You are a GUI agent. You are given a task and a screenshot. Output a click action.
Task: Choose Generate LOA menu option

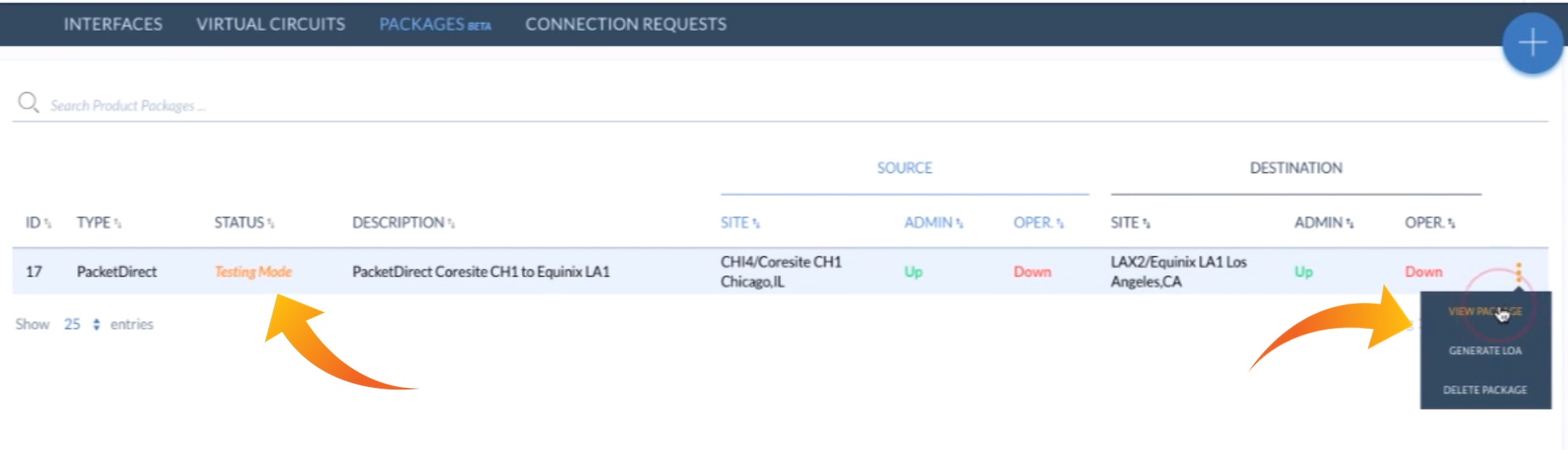(1485, 351)
